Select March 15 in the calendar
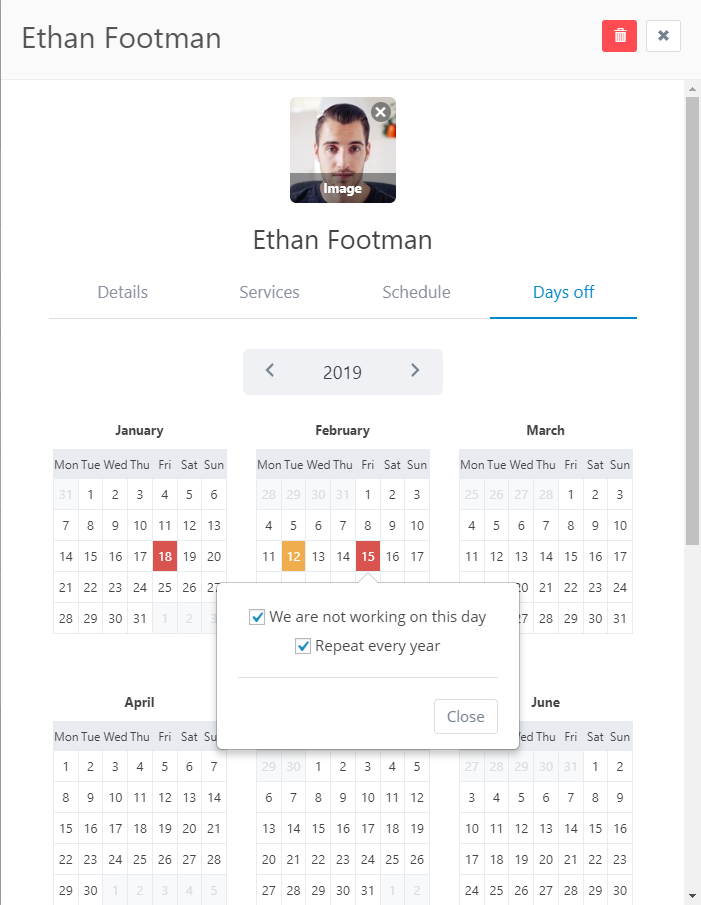Image resolution: width=701 pixels, height=905 pixels. (x=571, y=556)
